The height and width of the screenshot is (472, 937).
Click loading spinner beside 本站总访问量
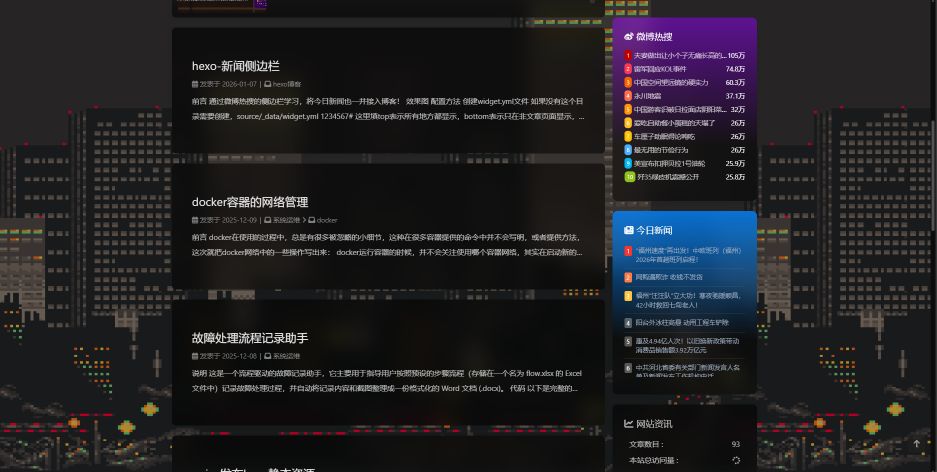point(736,460)
